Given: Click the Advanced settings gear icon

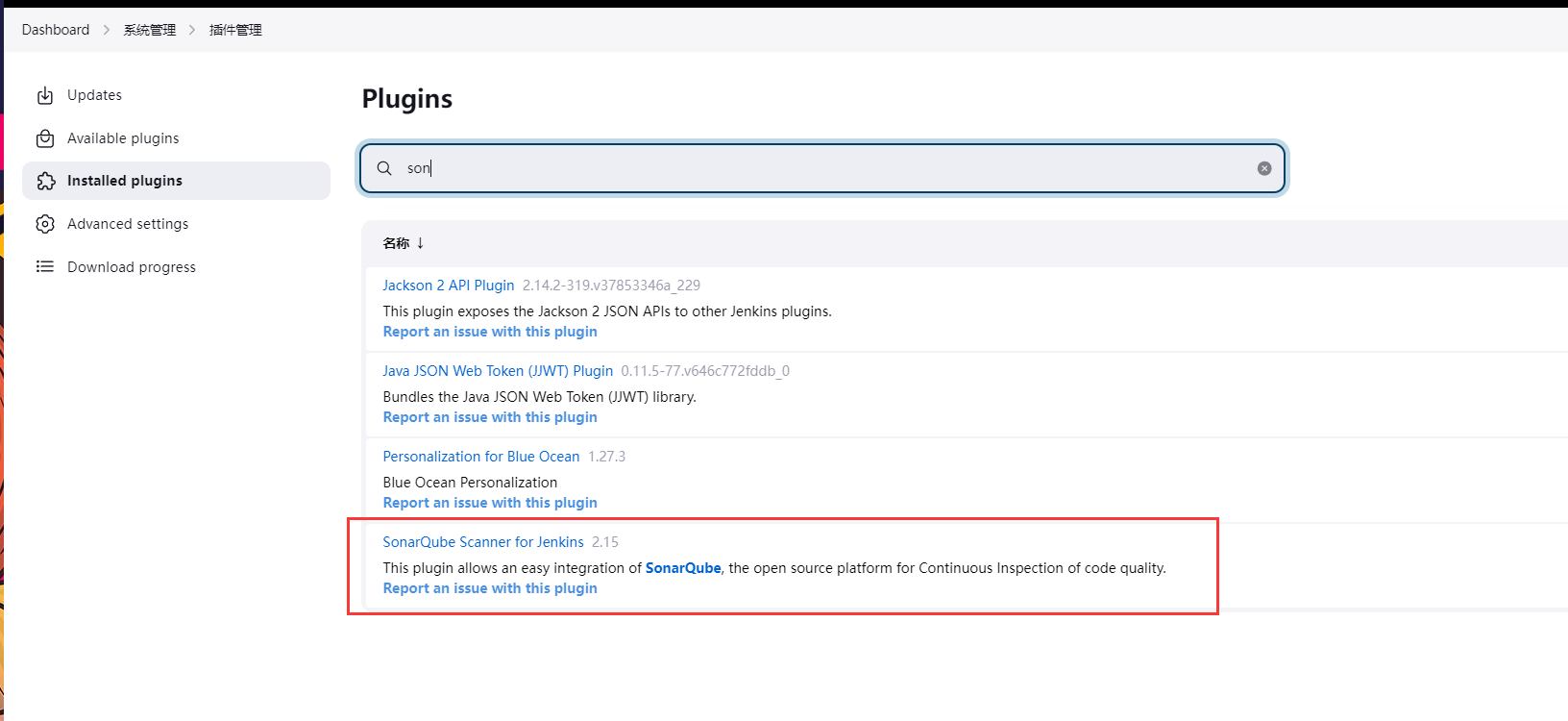Looking at the screenshot, I should coord(45,224).
